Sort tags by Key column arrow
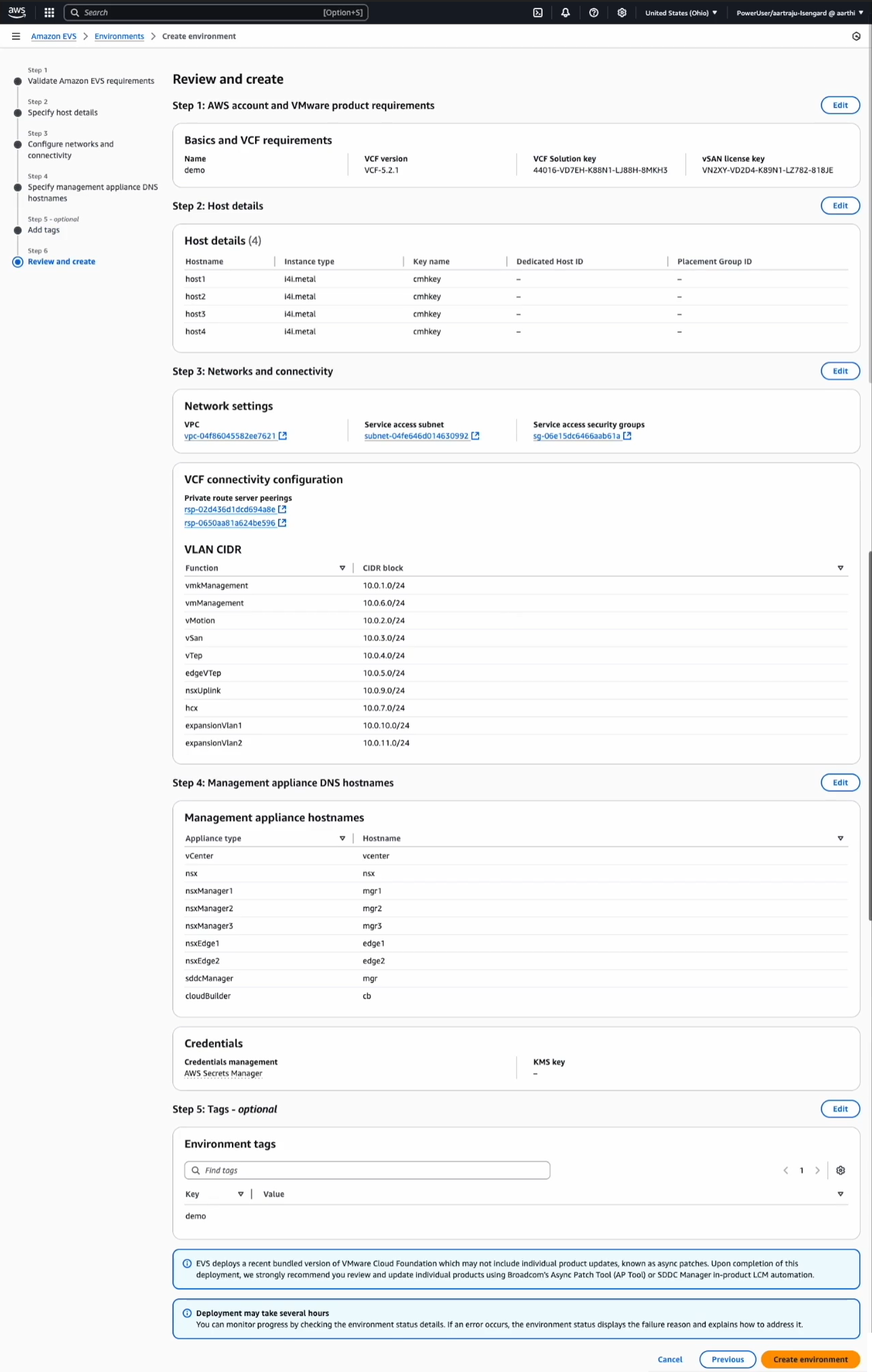 click(x=241, y=1194)
